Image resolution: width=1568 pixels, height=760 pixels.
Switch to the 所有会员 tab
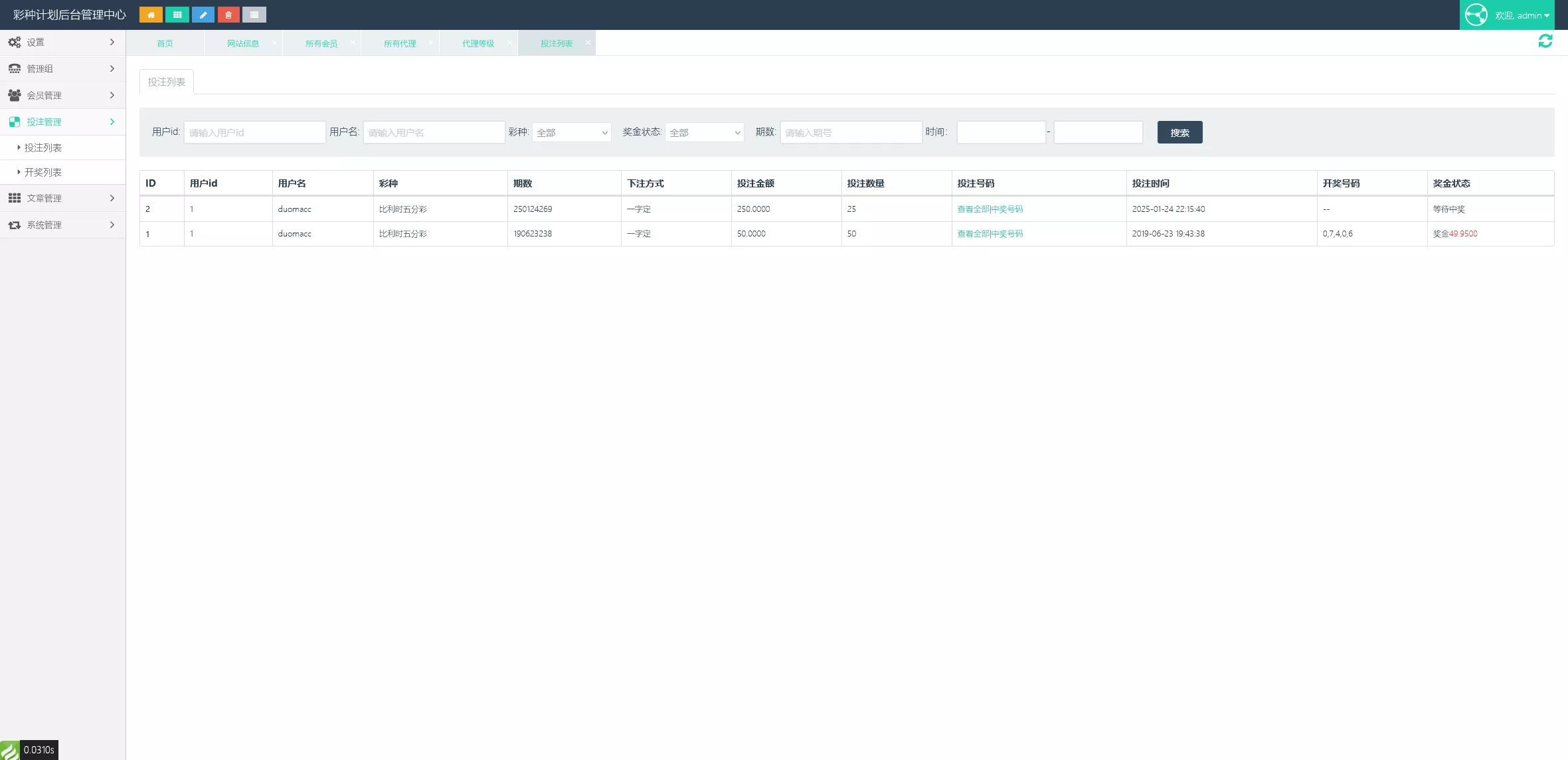(321, 43)
